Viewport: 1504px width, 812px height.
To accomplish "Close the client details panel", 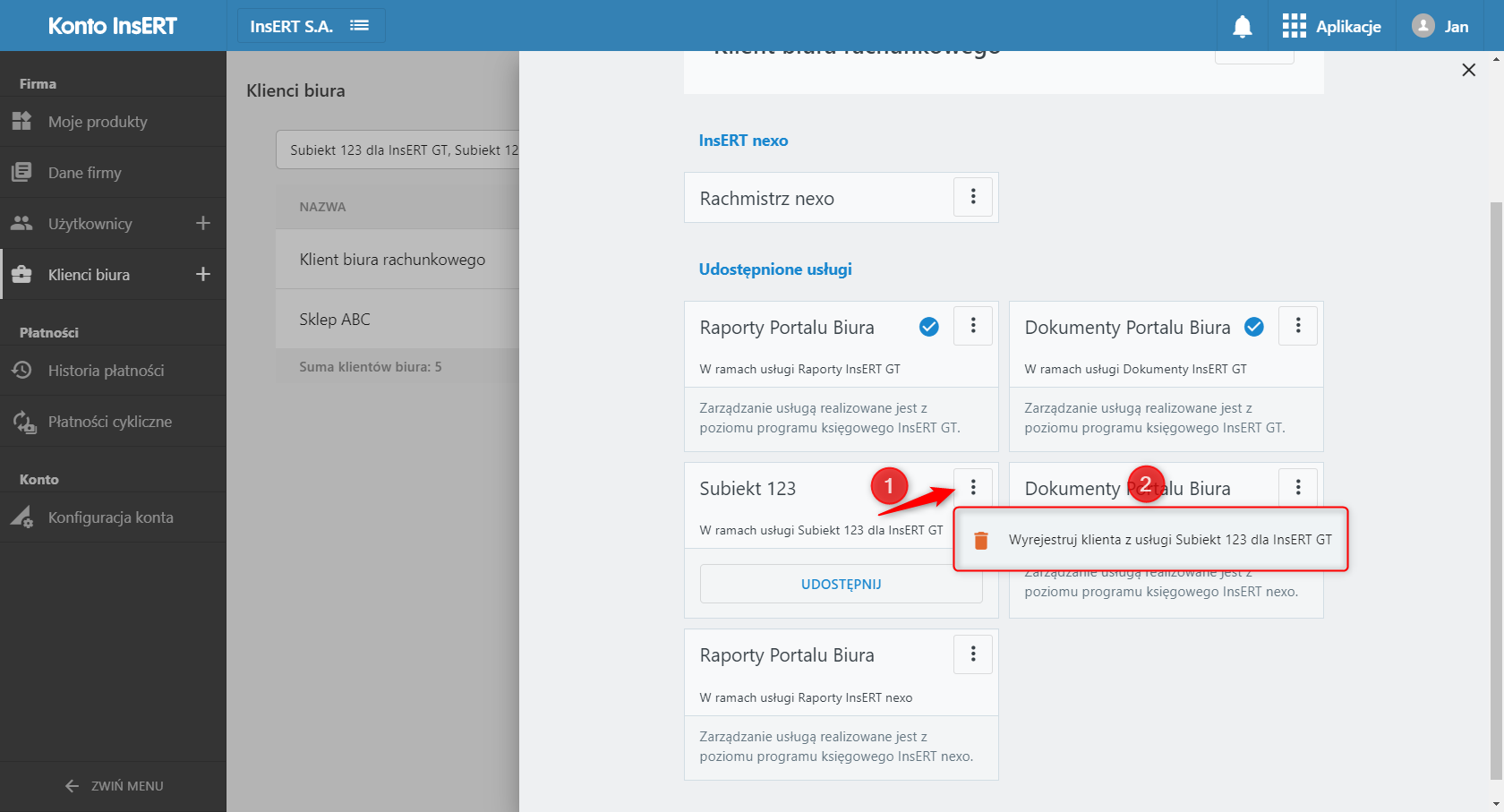I will pos(1469,70).
